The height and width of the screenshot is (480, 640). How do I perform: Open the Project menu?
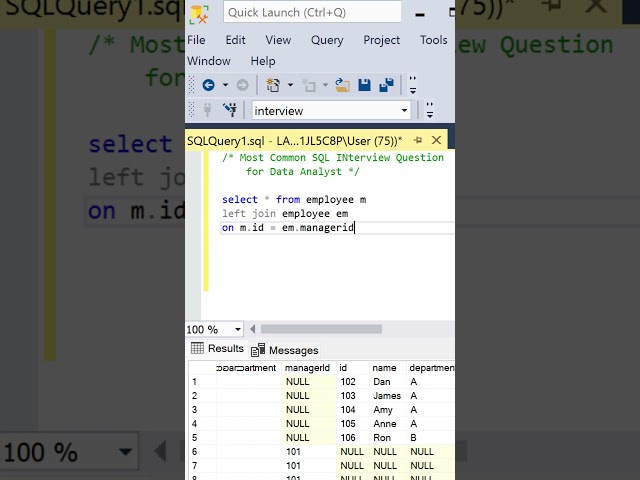pos(382,40)
